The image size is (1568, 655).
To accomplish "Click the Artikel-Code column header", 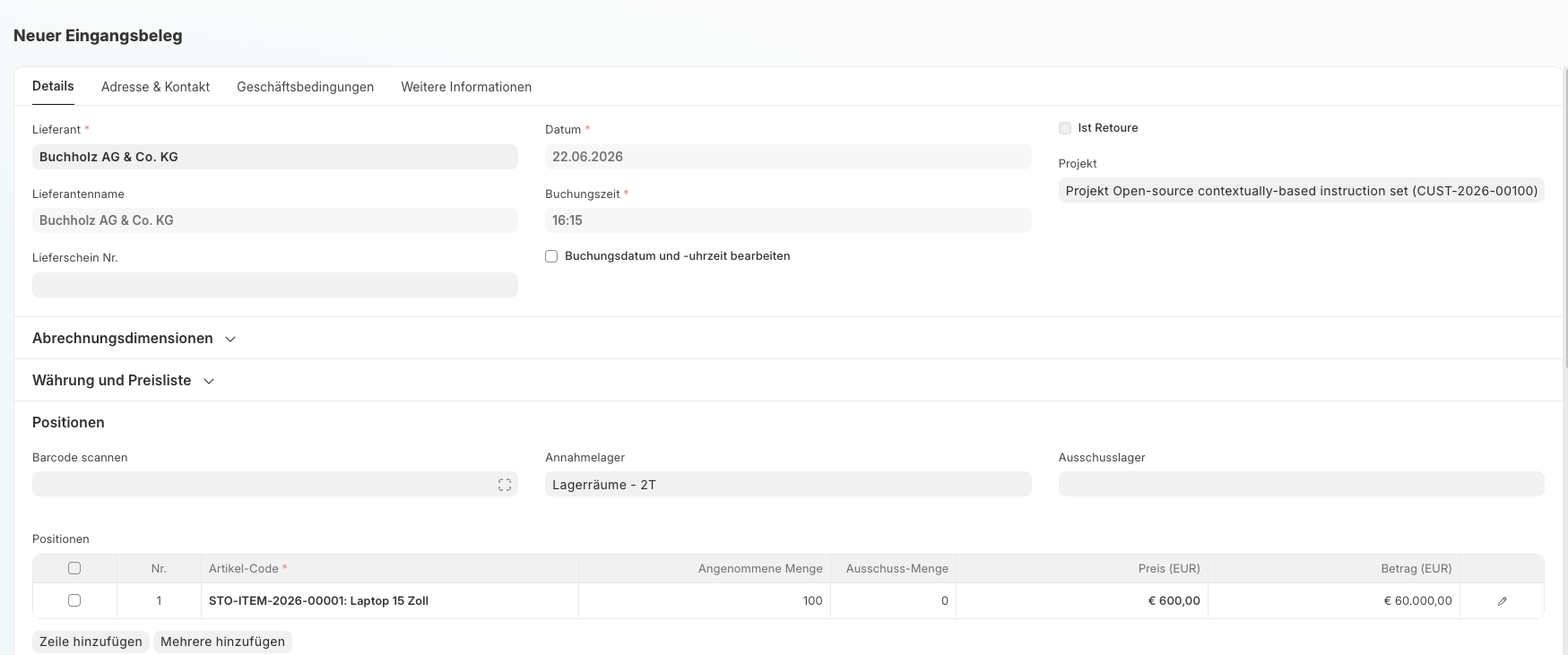I will 390,569.
